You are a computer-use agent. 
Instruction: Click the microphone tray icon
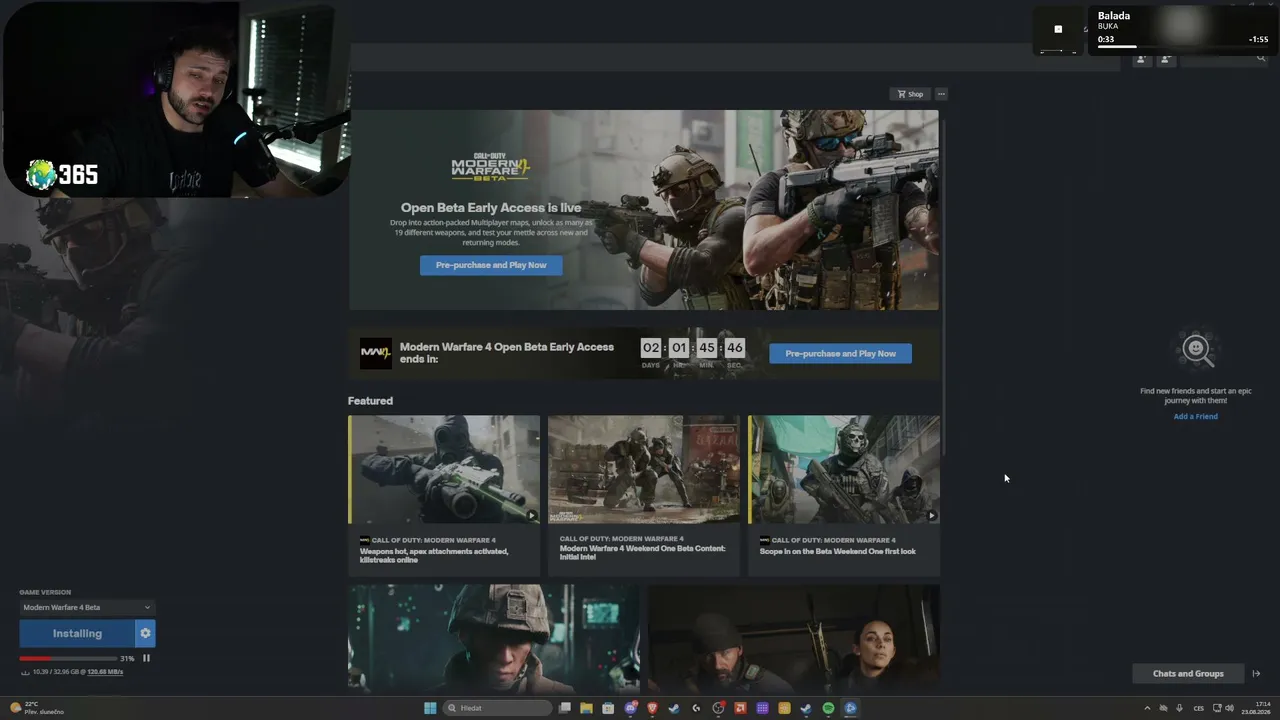point(1179,708)
